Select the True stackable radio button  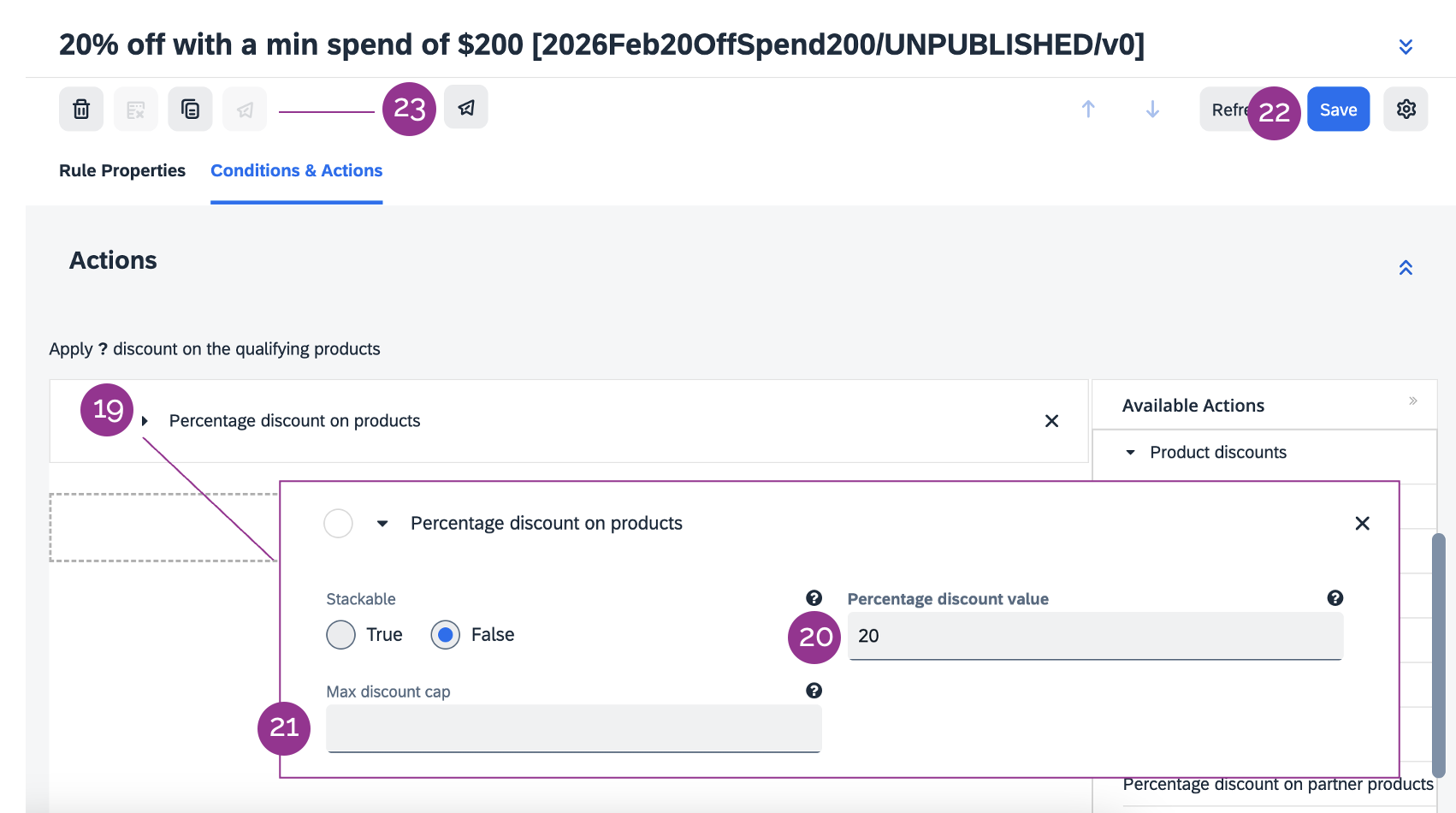click(340, 635)
